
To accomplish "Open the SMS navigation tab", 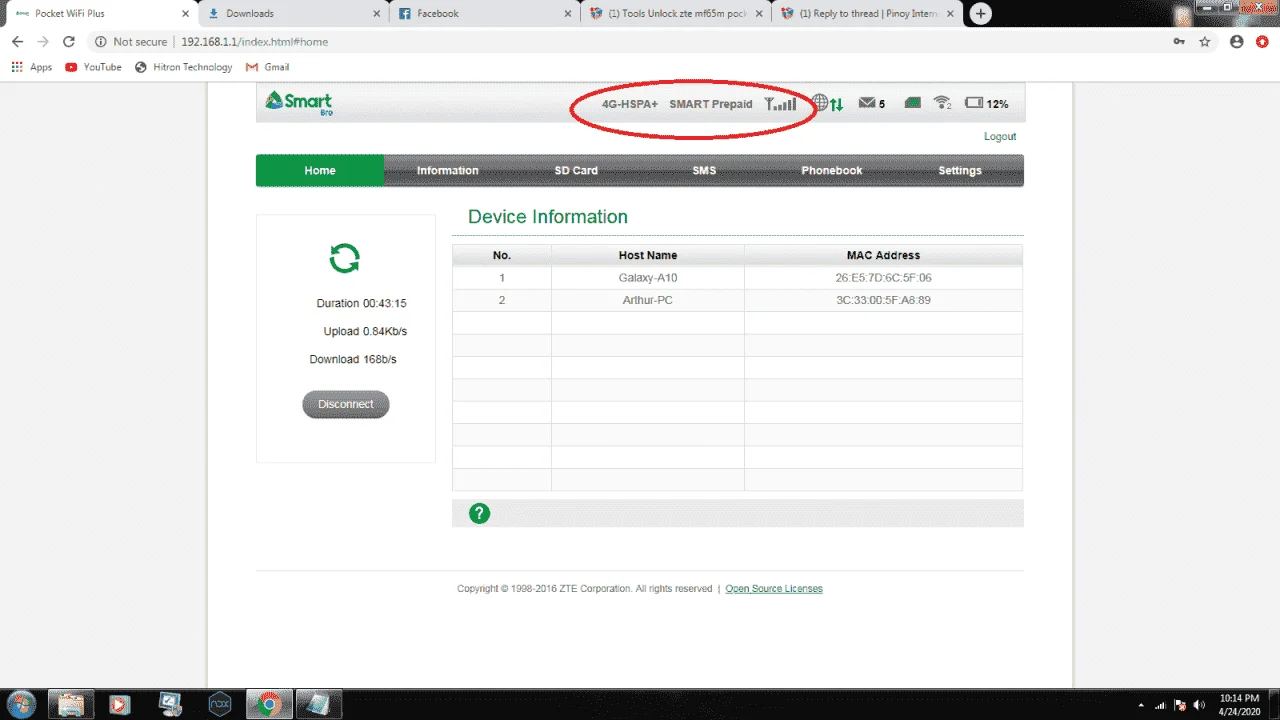I will coord(704,170).
